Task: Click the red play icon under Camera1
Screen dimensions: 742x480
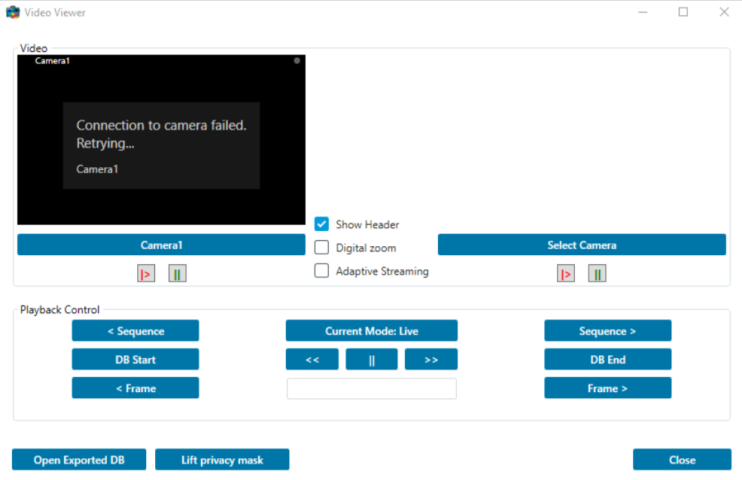Action: coord(147,274)
